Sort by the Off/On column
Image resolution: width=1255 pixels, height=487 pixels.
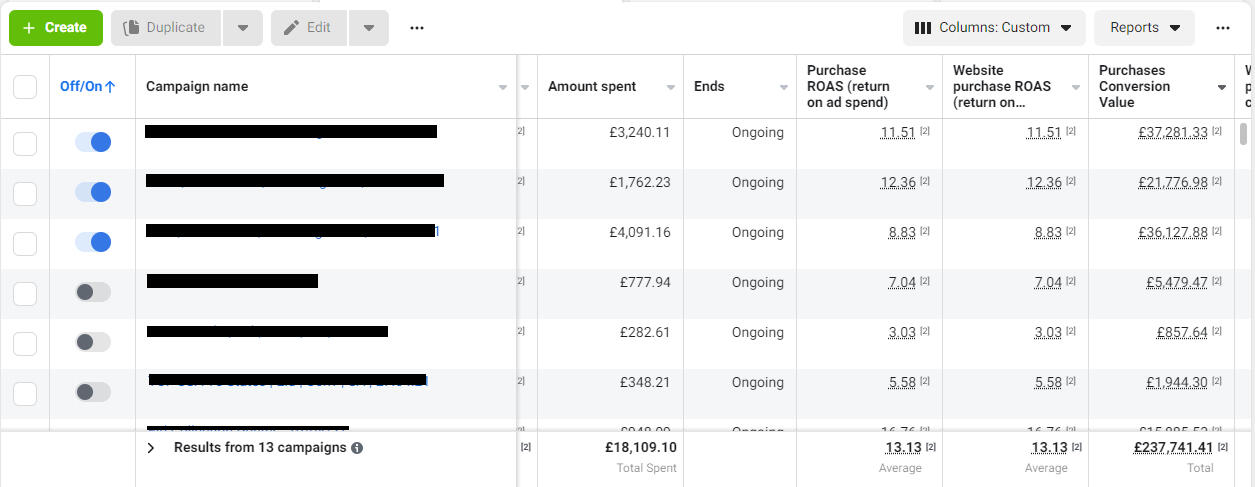(88, 87)
